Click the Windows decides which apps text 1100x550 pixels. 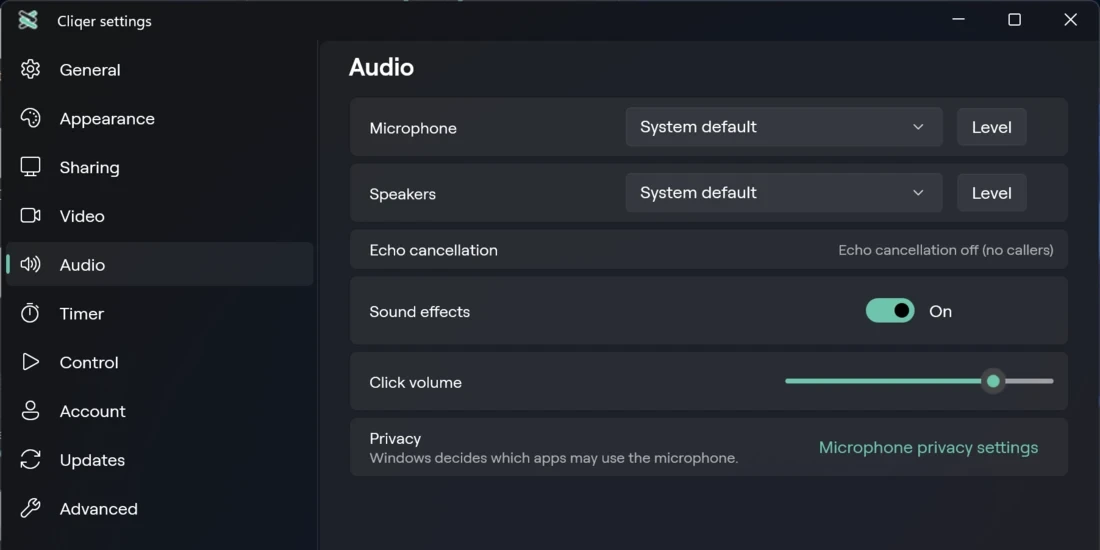pyautogui.click(x=554, y=458)
